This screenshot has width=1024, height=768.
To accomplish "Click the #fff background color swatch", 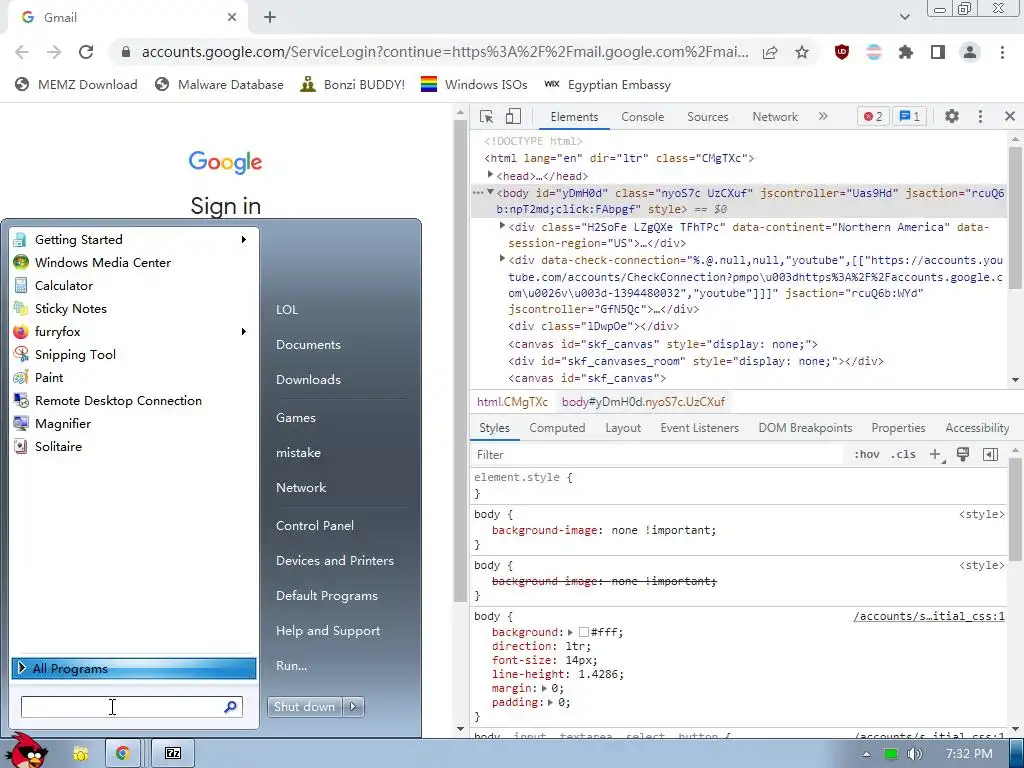I will (x=584, y=632).
